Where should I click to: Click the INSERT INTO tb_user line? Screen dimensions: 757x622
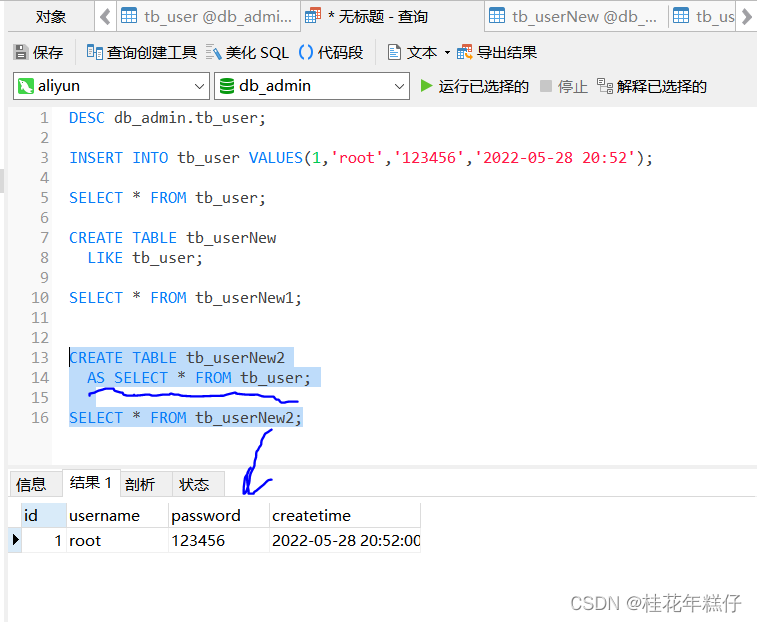coord(361,158)
